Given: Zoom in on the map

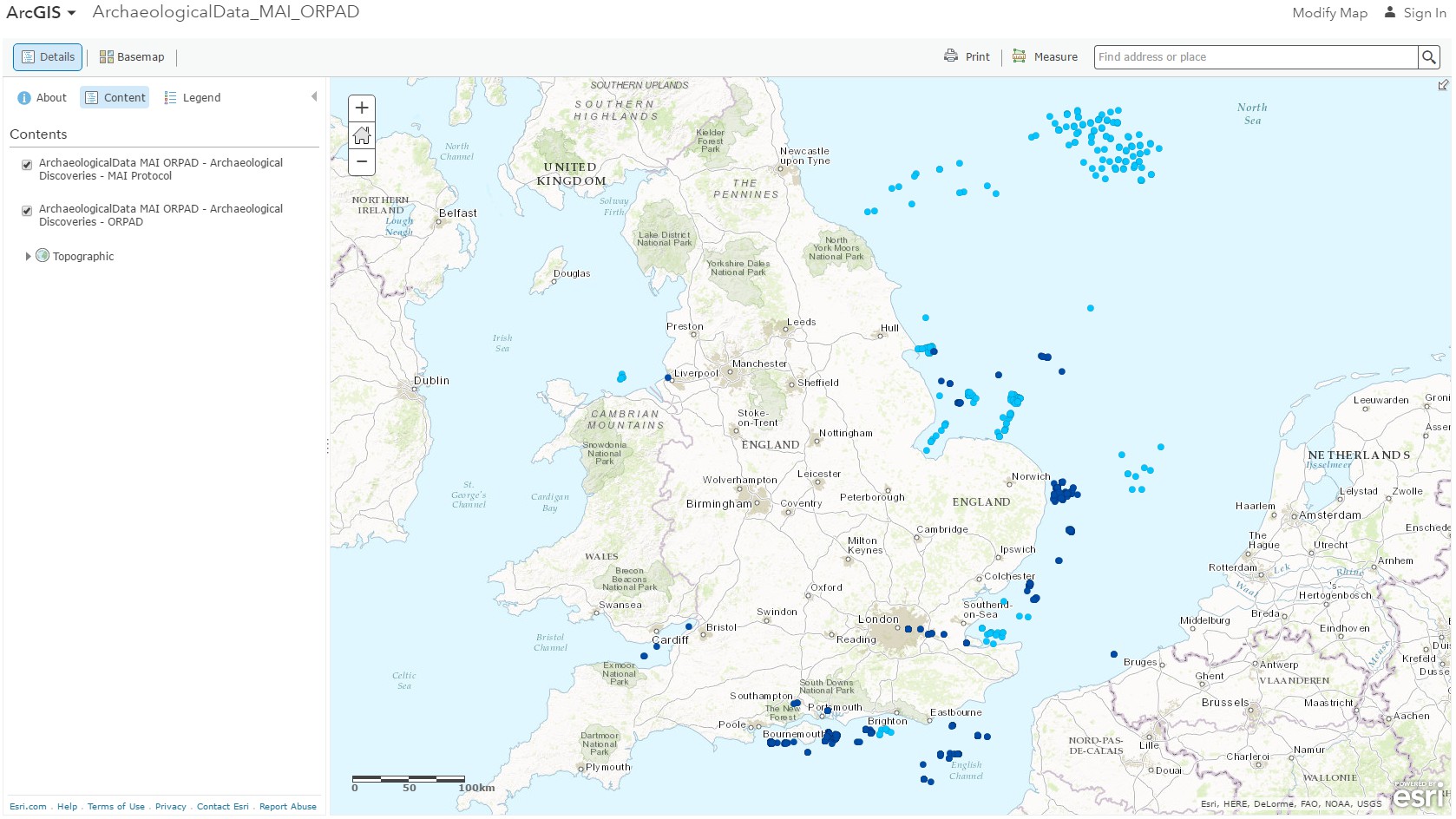Looking at the screenshot, I should 362,108.
